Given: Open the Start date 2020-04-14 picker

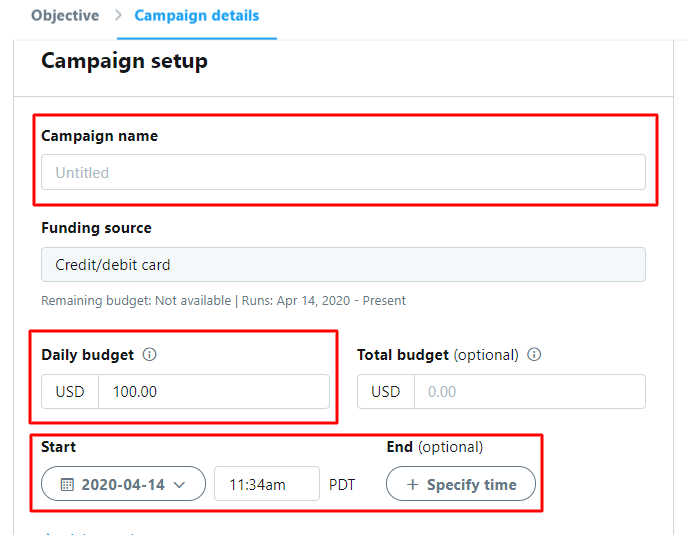Looking at the screenshot, I should pos(123,484).
